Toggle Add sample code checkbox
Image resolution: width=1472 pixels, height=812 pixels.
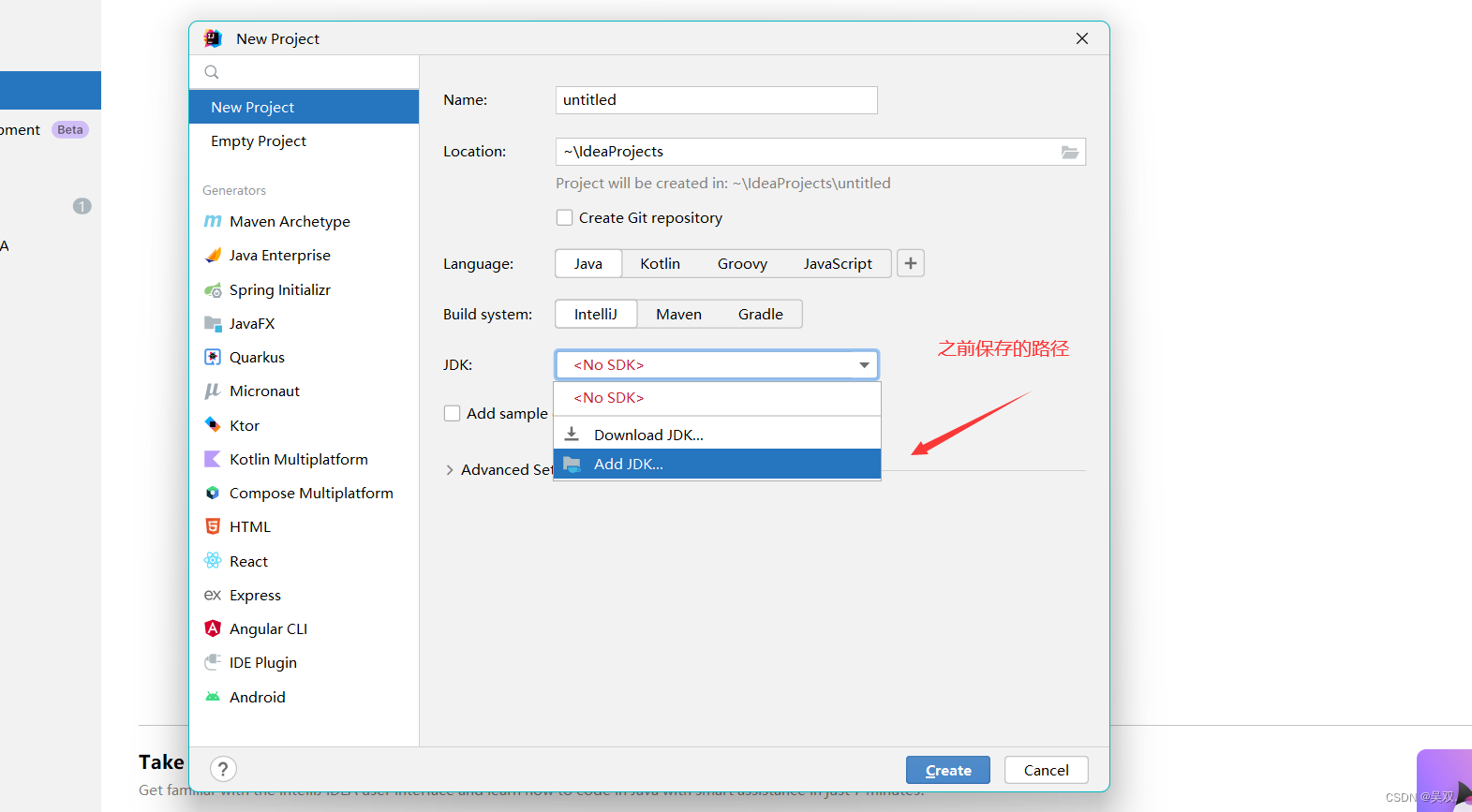[452, 413]
